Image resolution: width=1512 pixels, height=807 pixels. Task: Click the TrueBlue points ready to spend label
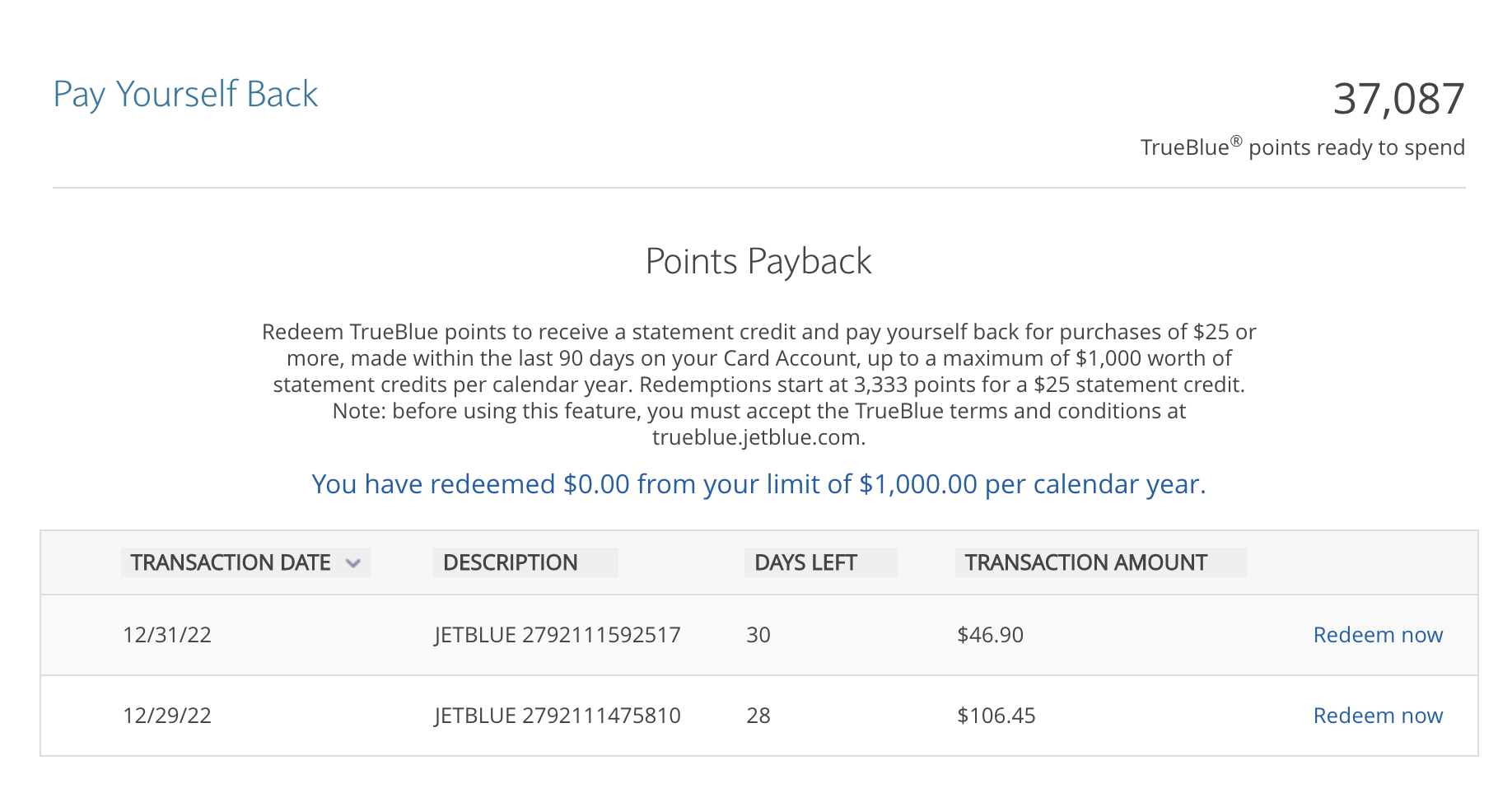pos(1304,147)
